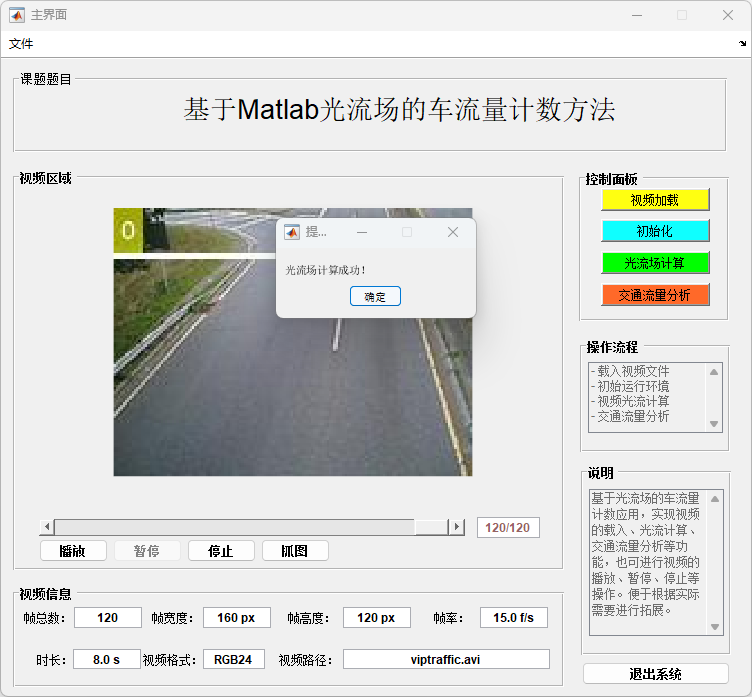The image size is (752, 697).
Task: Click the cyan 初始化 button
Action: (655, 231)
